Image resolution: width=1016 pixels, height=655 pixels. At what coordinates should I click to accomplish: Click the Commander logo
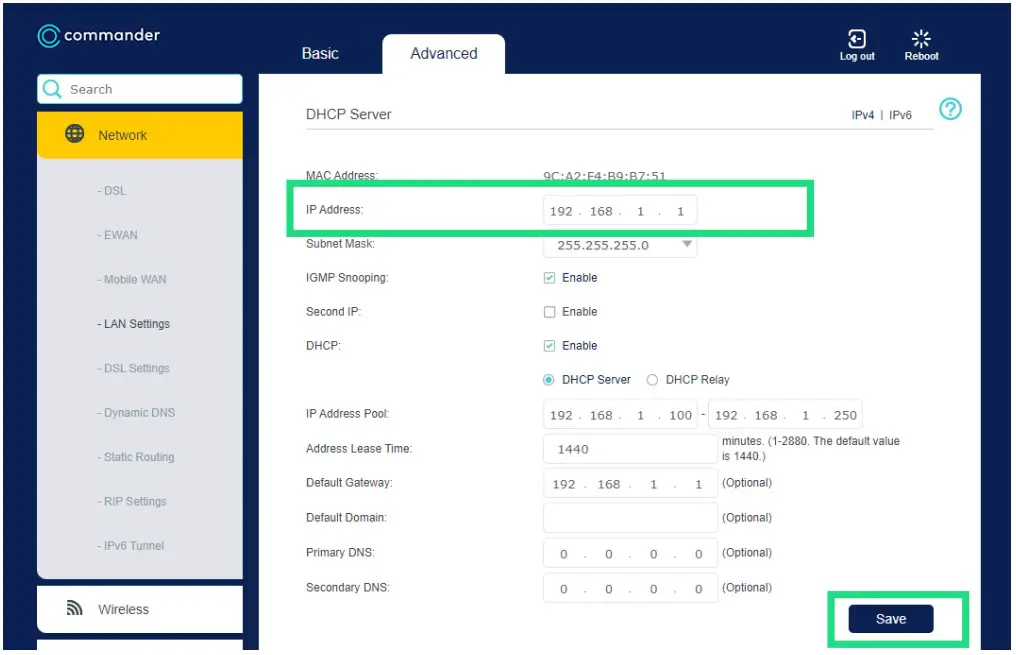pos(97,35)
